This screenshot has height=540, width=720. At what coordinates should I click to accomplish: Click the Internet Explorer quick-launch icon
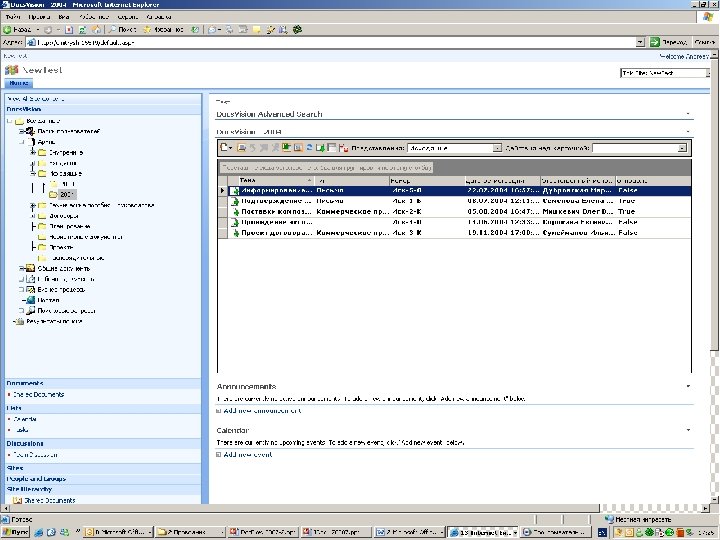[x=39, y=532]
